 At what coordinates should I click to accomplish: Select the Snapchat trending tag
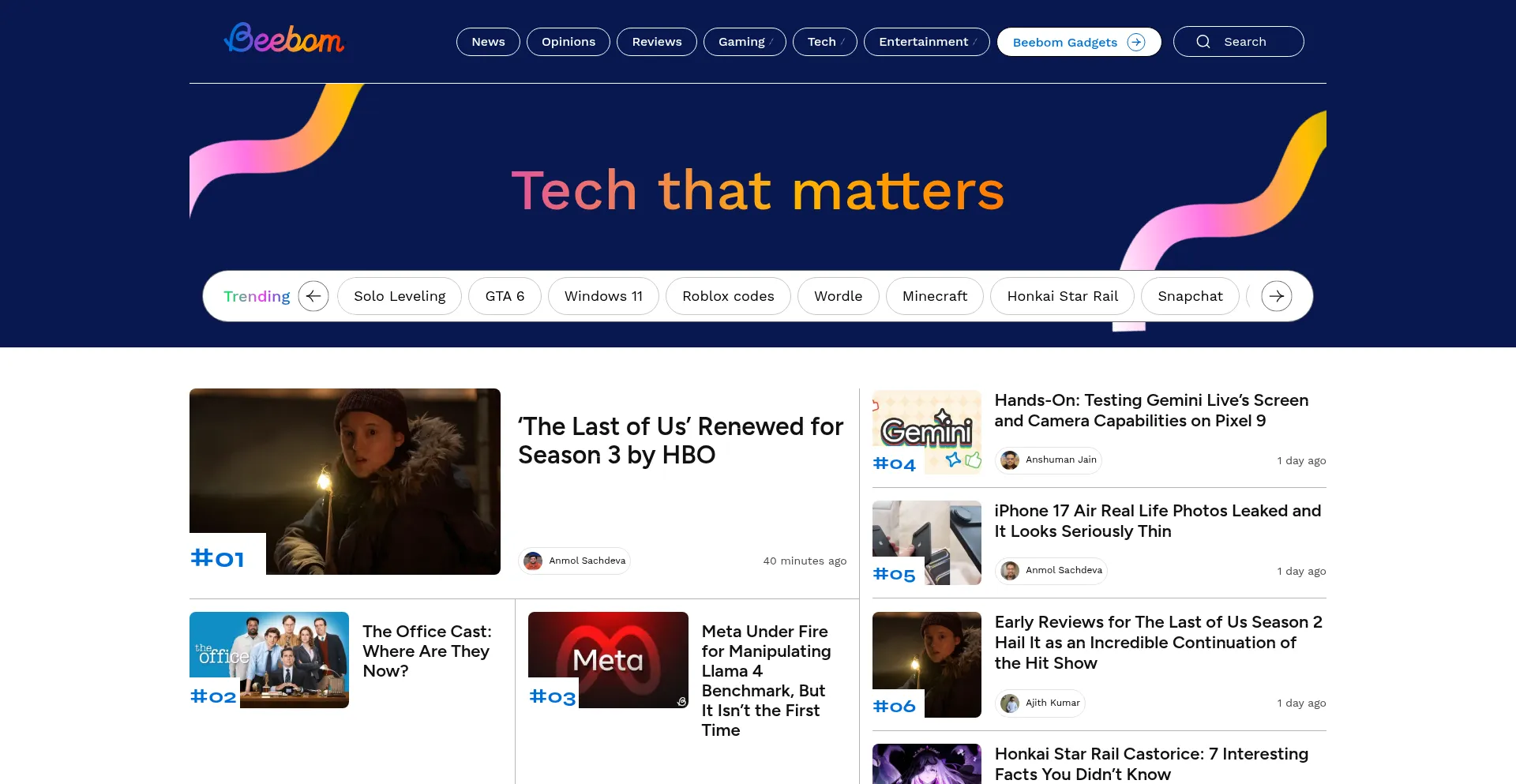pos(1190,296)
